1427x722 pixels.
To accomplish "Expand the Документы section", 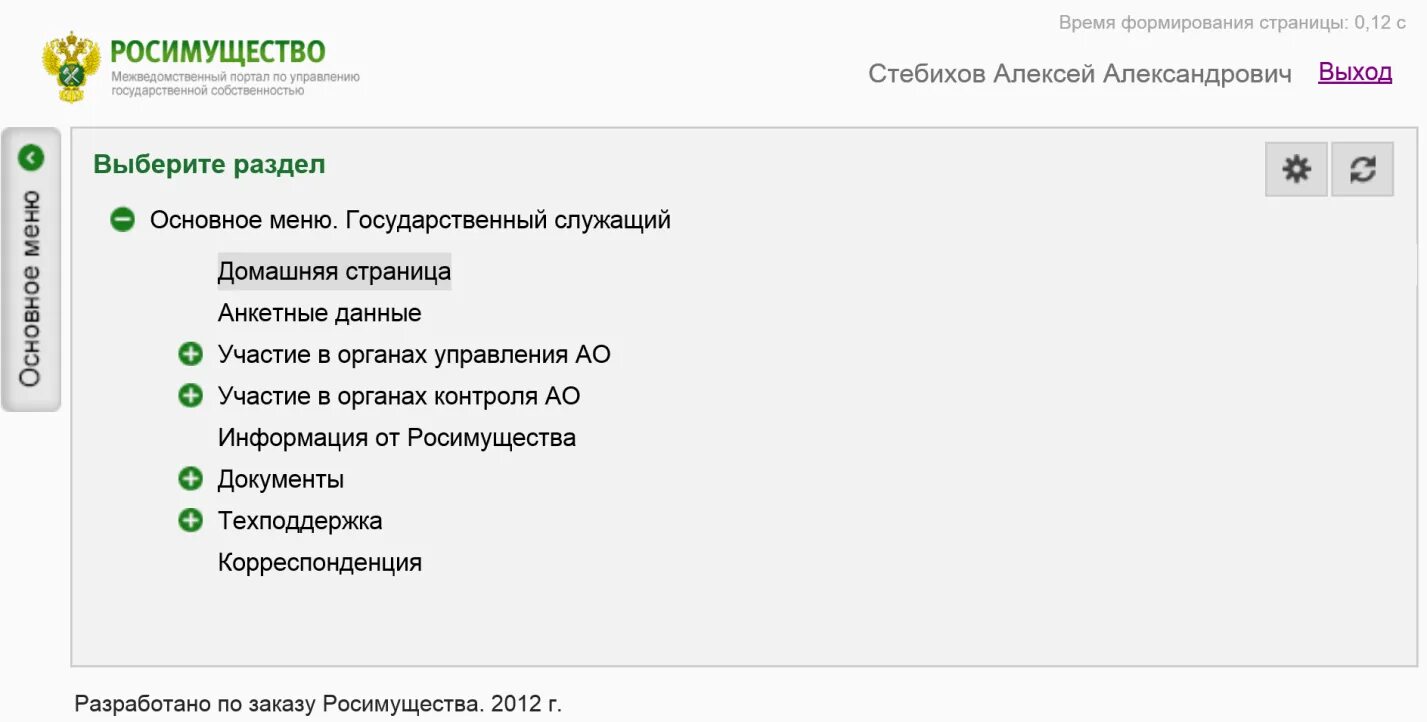I will tap(190, 479).
